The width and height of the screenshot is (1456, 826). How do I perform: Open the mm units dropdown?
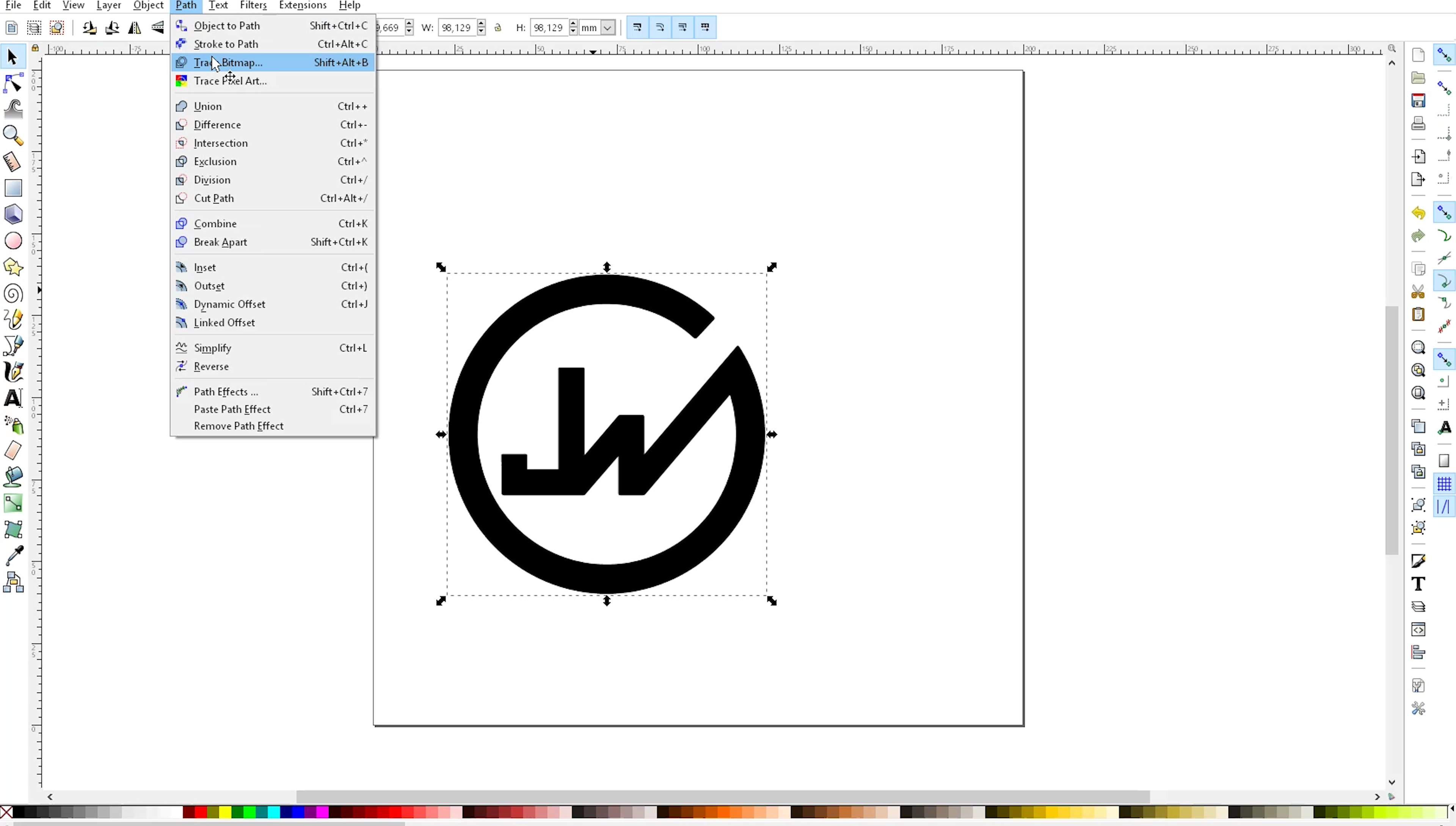coord(607,27)
